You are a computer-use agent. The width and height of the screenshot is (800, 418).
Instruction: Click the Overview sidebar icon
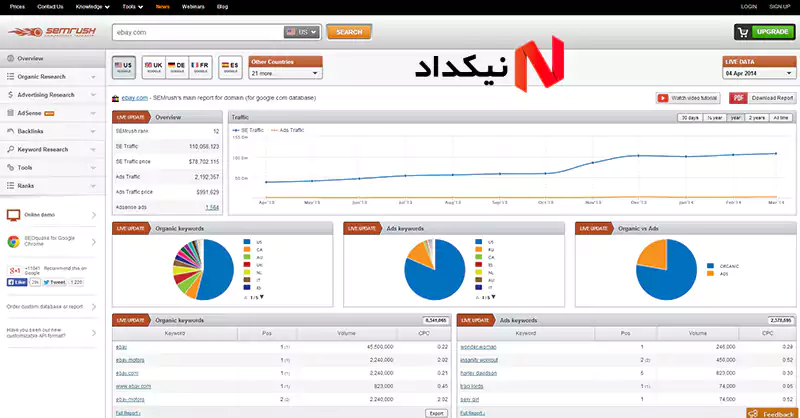click(x=10, y=58)
